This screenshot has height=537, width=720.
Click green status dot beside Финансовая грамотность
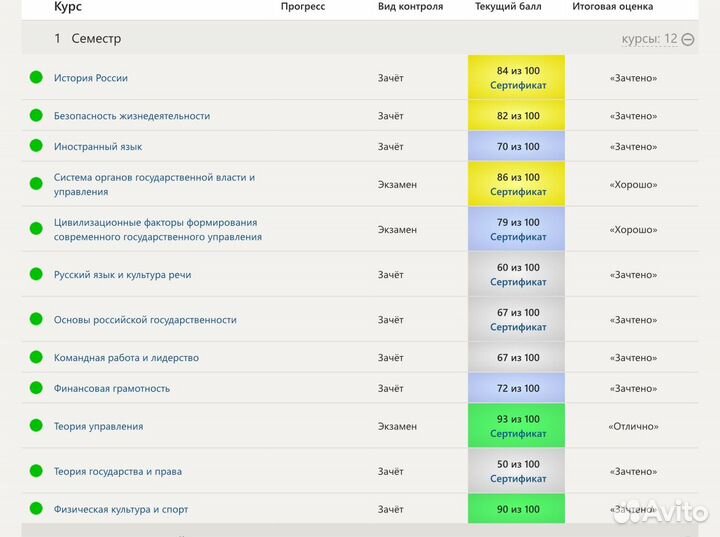click(36, 388)
